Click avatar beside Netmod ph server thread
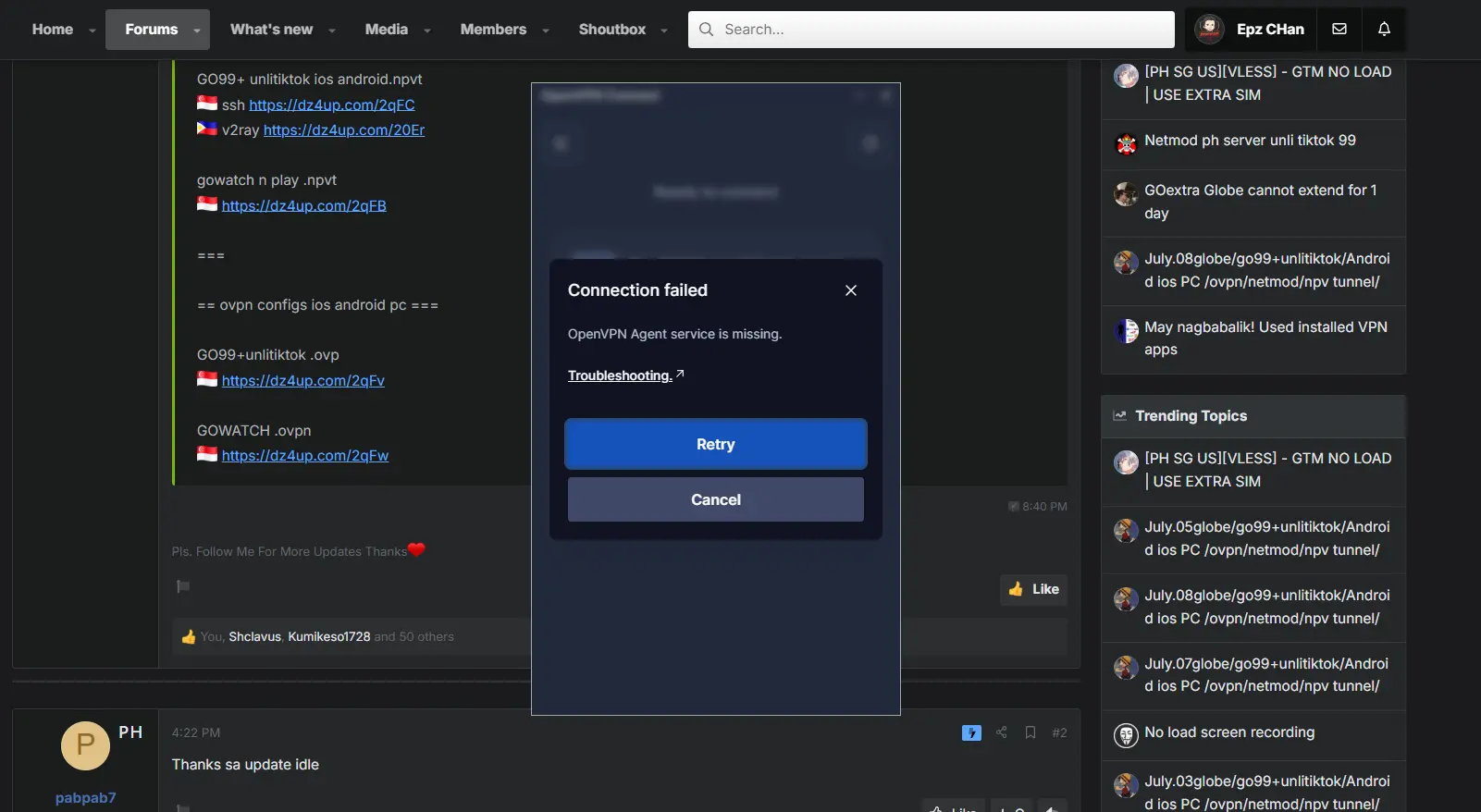The height and width of the screenshot is (812, 1481). (1126, 143)
